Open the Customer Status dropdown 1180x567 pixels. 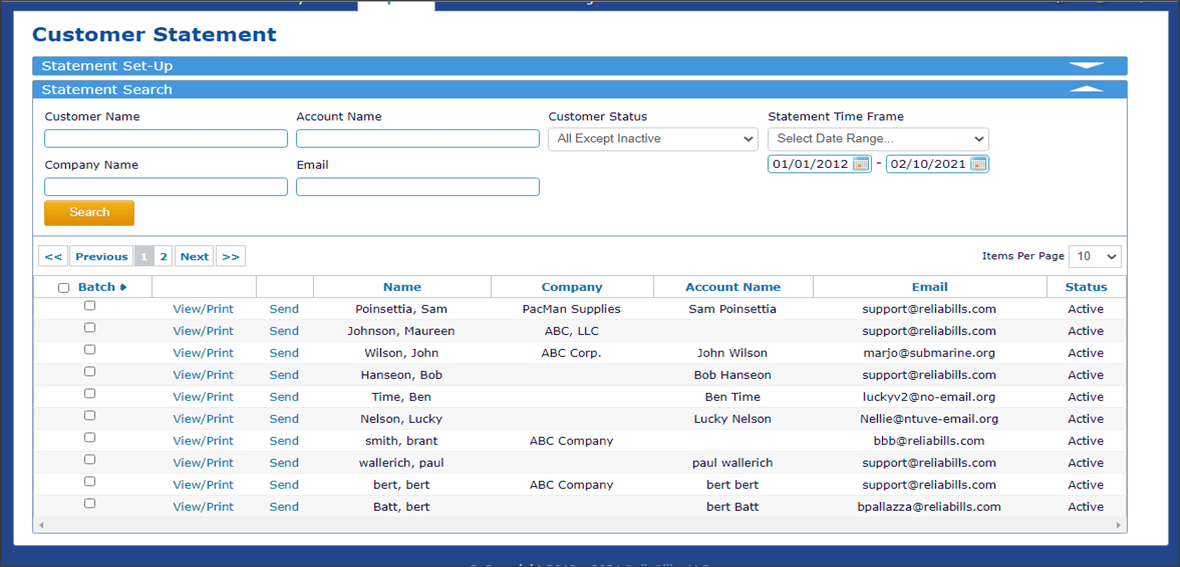click(x=652, y=139)
